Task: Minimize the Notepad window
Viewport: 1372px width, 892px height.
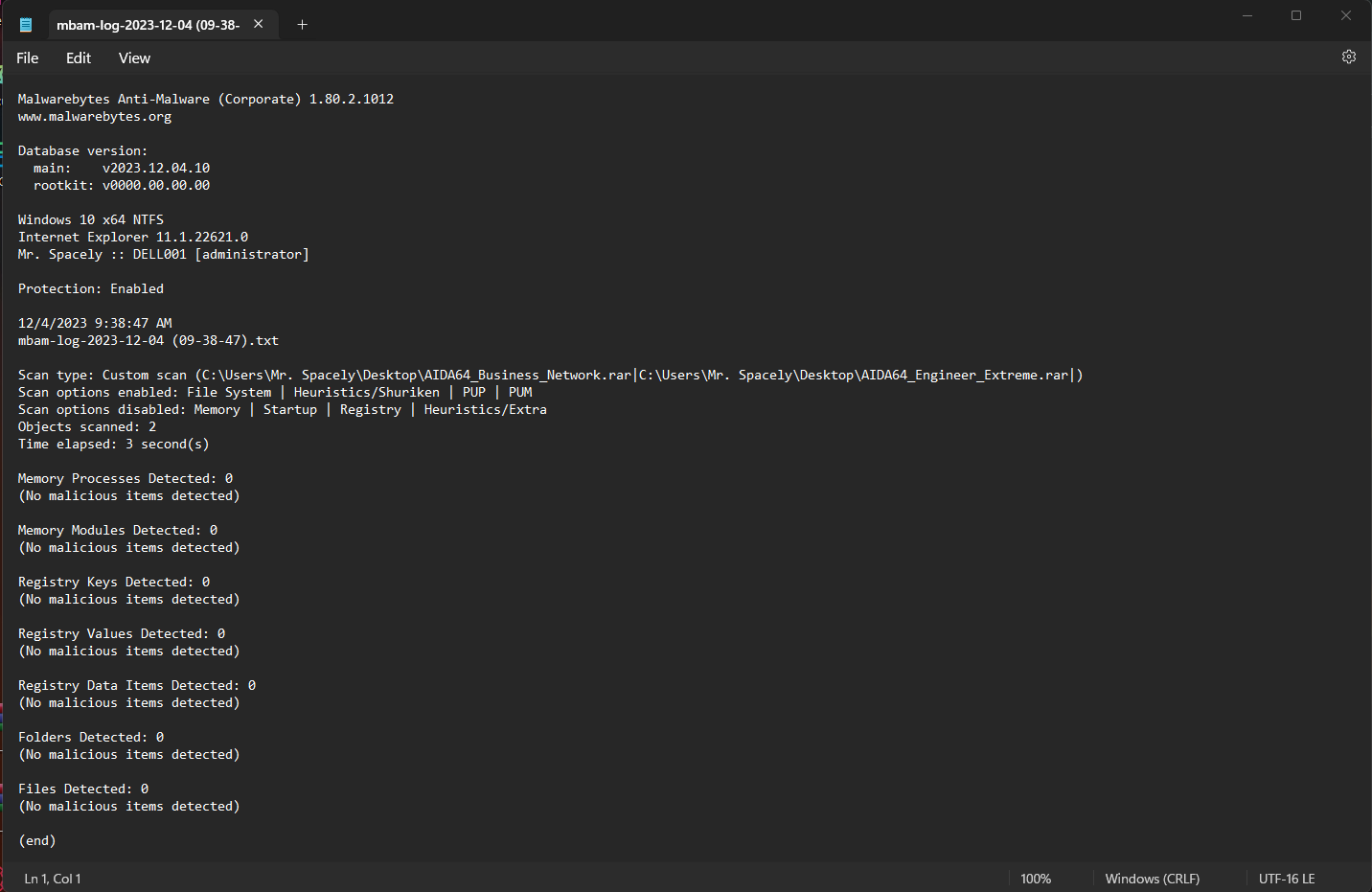Action: point(1247,15)
